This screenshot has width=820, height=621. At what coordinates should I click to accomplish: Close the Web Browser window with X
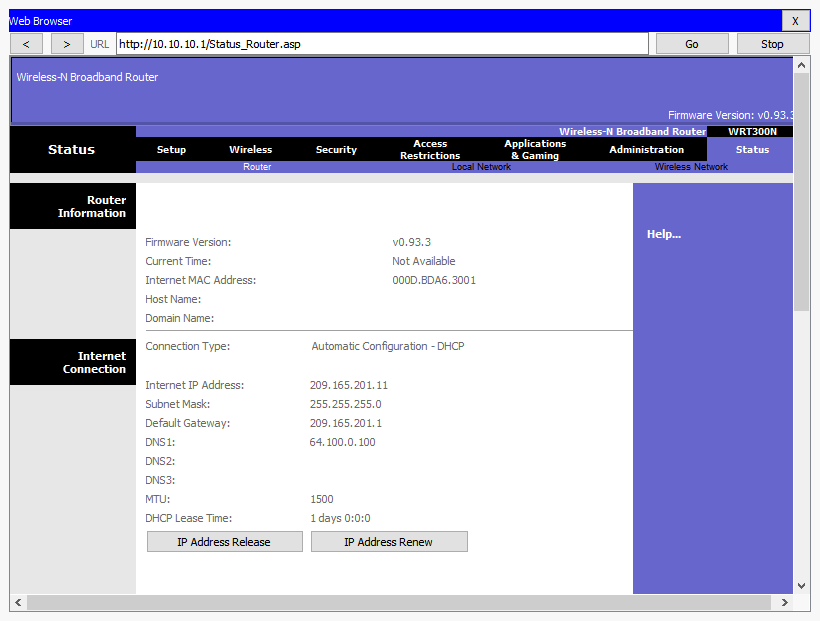pyautogui.click(x=795, y=21)
